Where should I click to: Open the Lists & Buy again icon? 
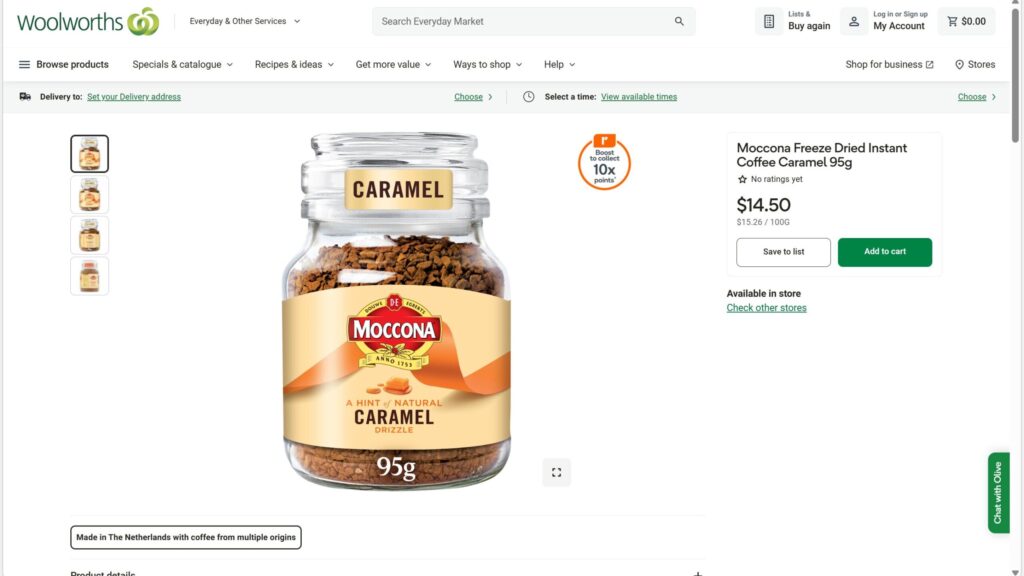click(769, 21)
